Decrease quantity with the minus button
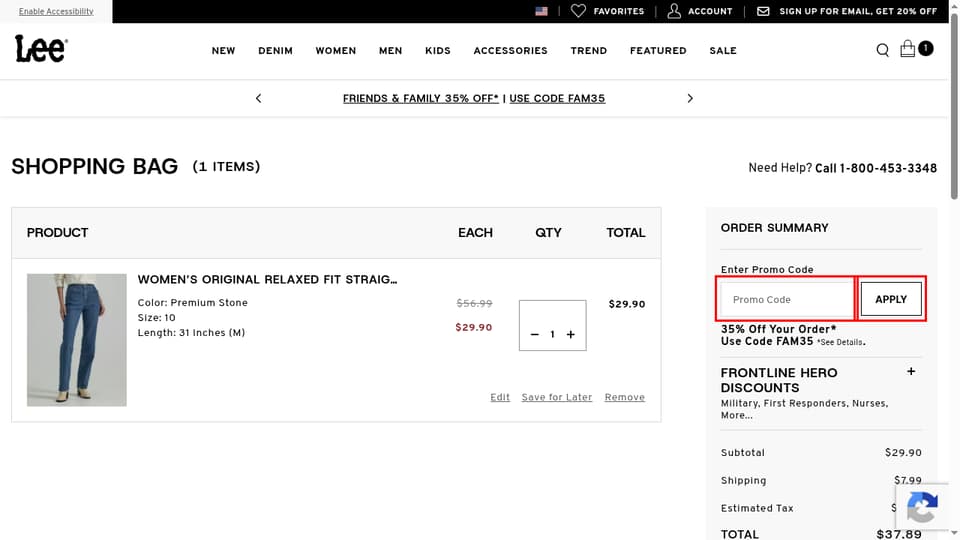This screenshot has height=540, width=960. (x=534, y=334)
